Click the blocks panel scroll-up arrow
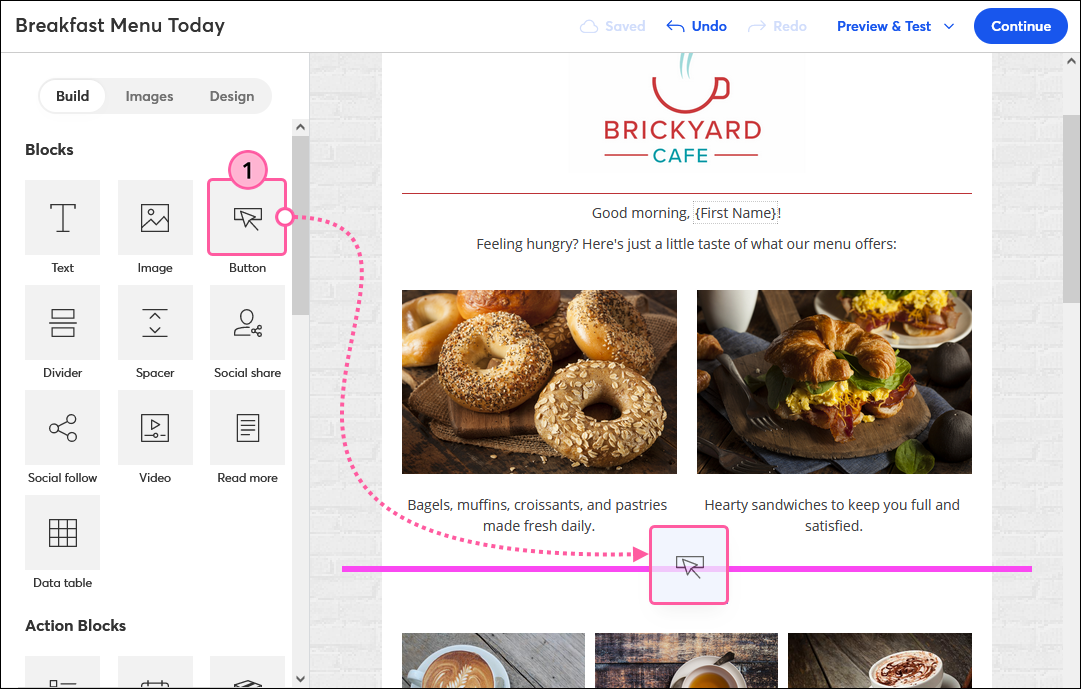Viewport: 1081px width, 689px height. coord(300,127)
